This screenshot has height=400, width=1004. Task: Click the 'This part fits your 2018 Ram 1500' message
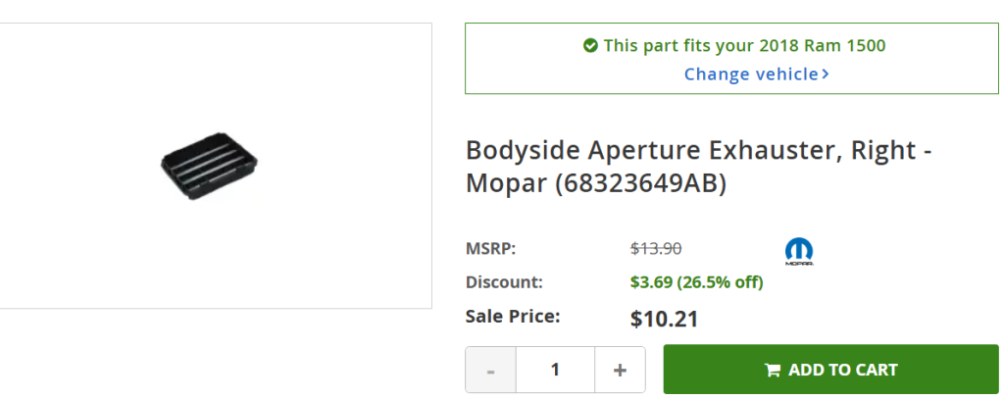(744, 45)
